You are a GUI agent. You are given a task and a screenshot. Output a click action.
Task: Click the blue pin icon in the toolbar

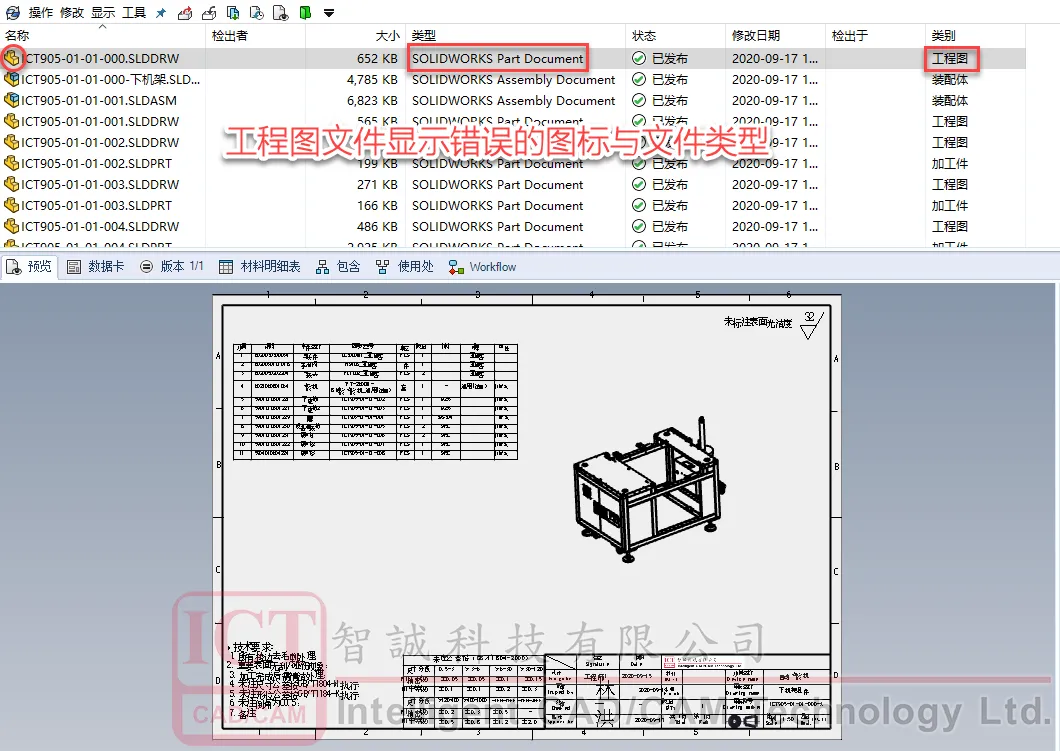pyautogui.click(x=161, y=13)
